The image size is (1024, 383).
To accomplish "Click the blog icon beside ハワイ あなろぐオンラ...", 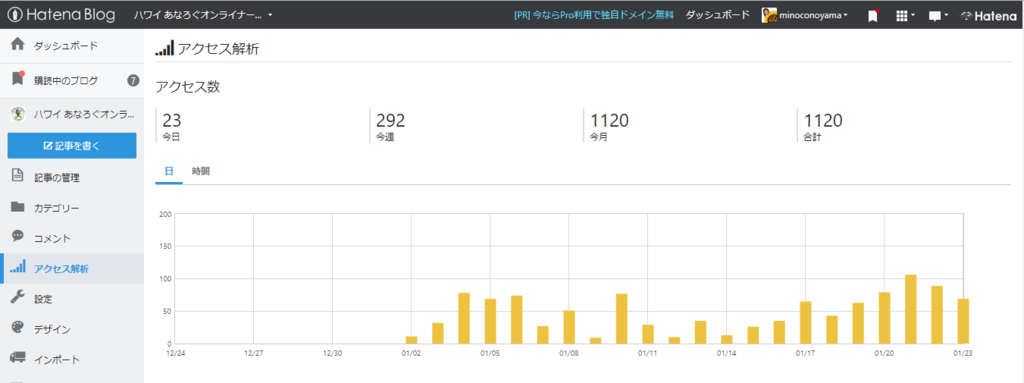I will [18, 114].
